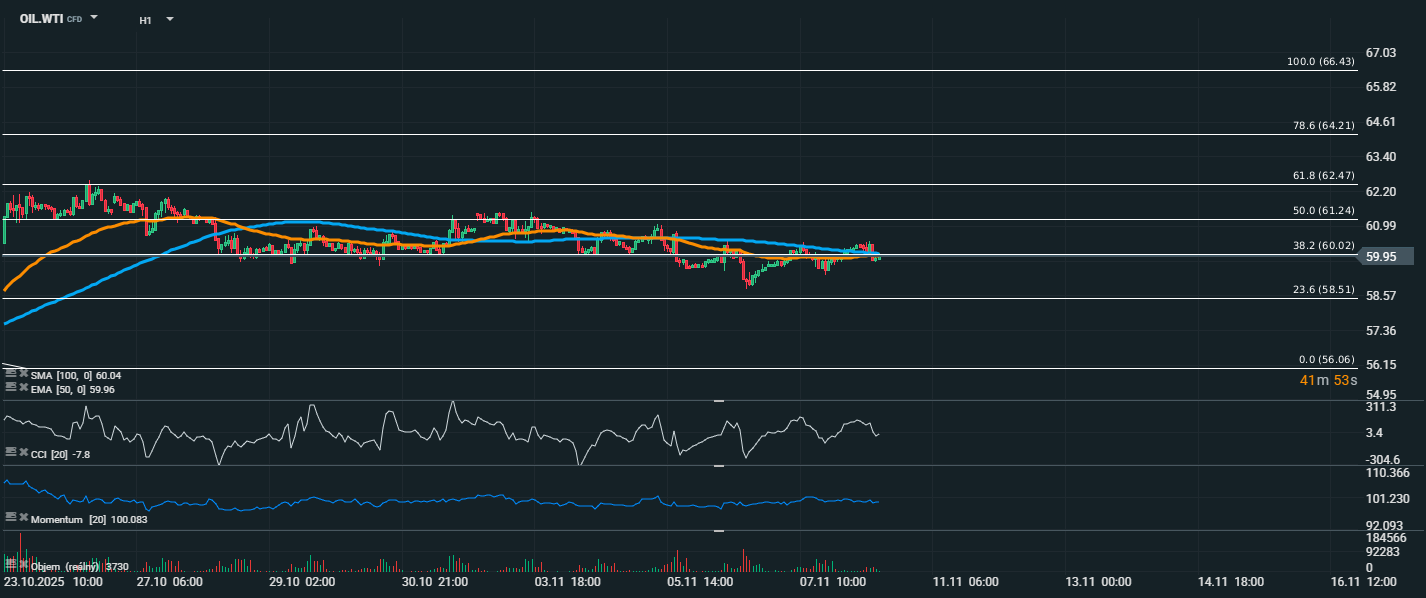Remove the Momentum [20] indicator
Image resolution: width=1426 pixels, height=598 pixels.
click(23, 518)
